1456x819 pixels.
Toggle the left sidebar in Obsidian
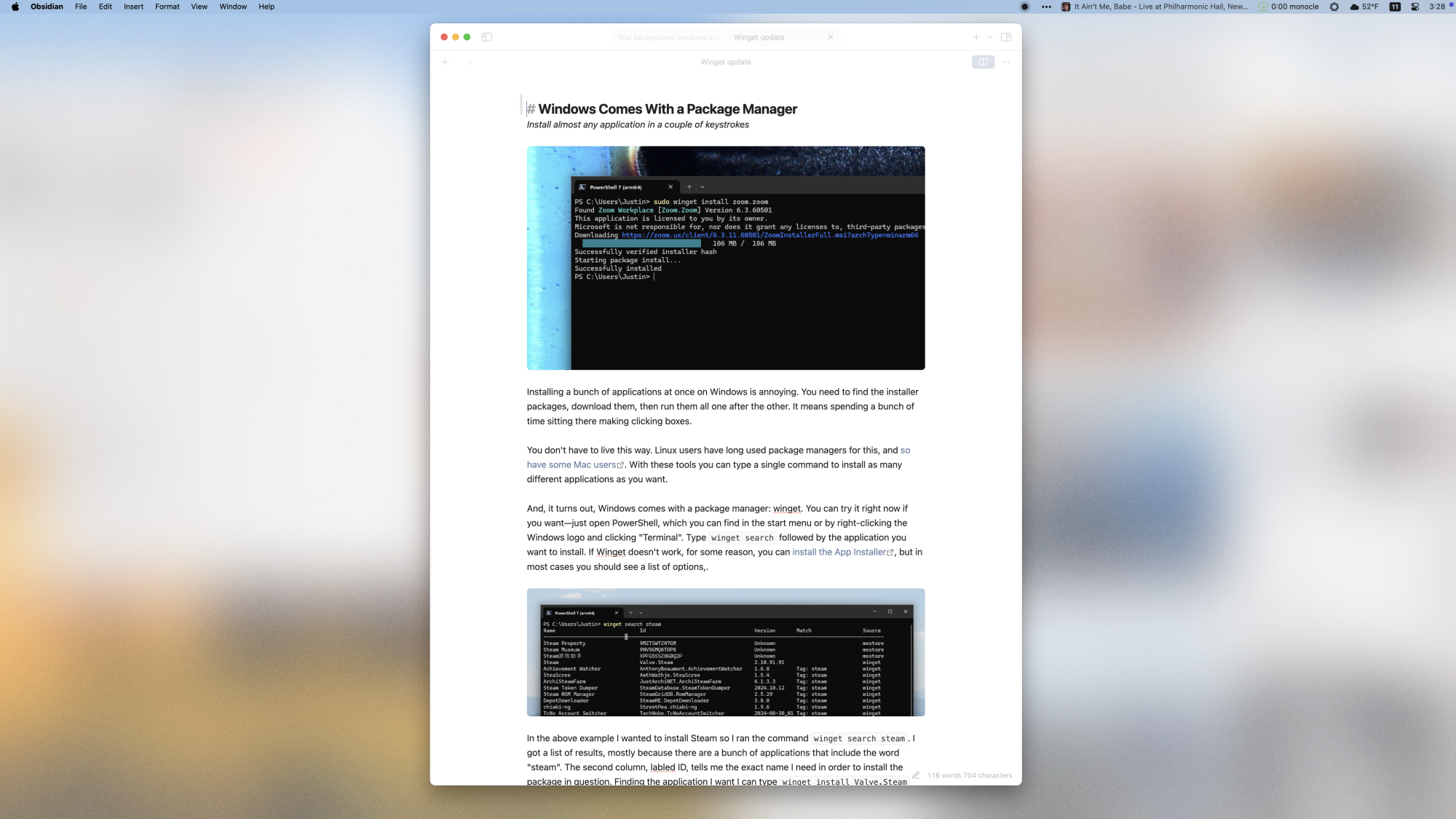487,37
